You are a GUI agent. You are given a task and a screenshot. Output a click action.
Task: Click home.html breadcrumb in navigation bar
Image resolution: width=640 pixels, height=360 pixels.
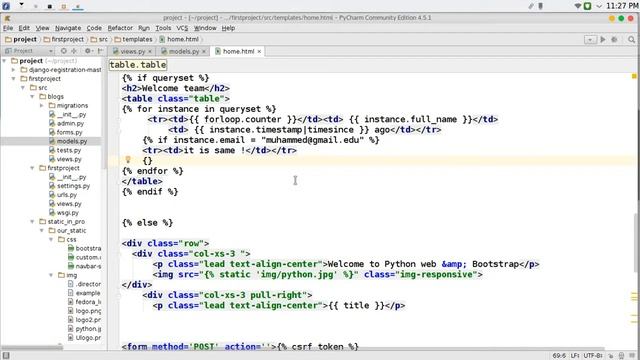pos(179,40)
